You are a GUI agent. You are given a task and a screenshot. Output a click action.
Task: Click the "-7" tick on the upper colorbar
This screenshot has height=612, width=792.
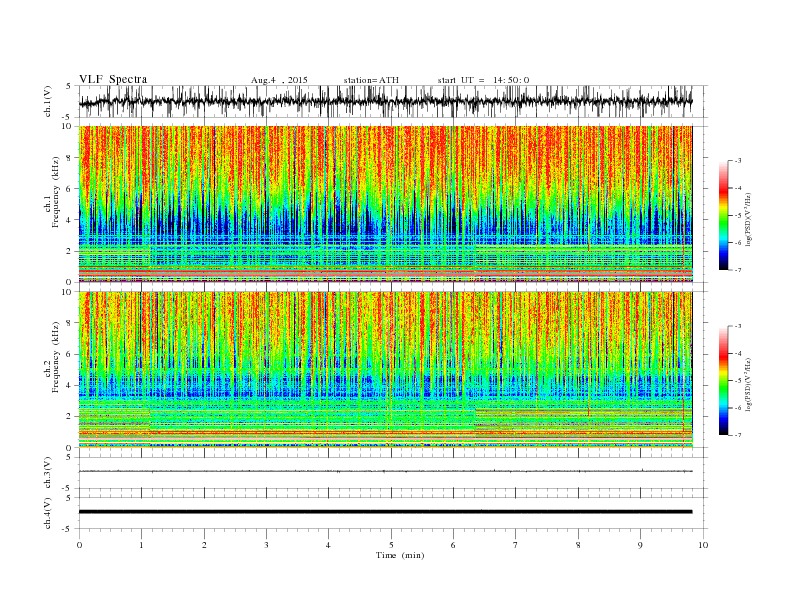click(738, 270)
